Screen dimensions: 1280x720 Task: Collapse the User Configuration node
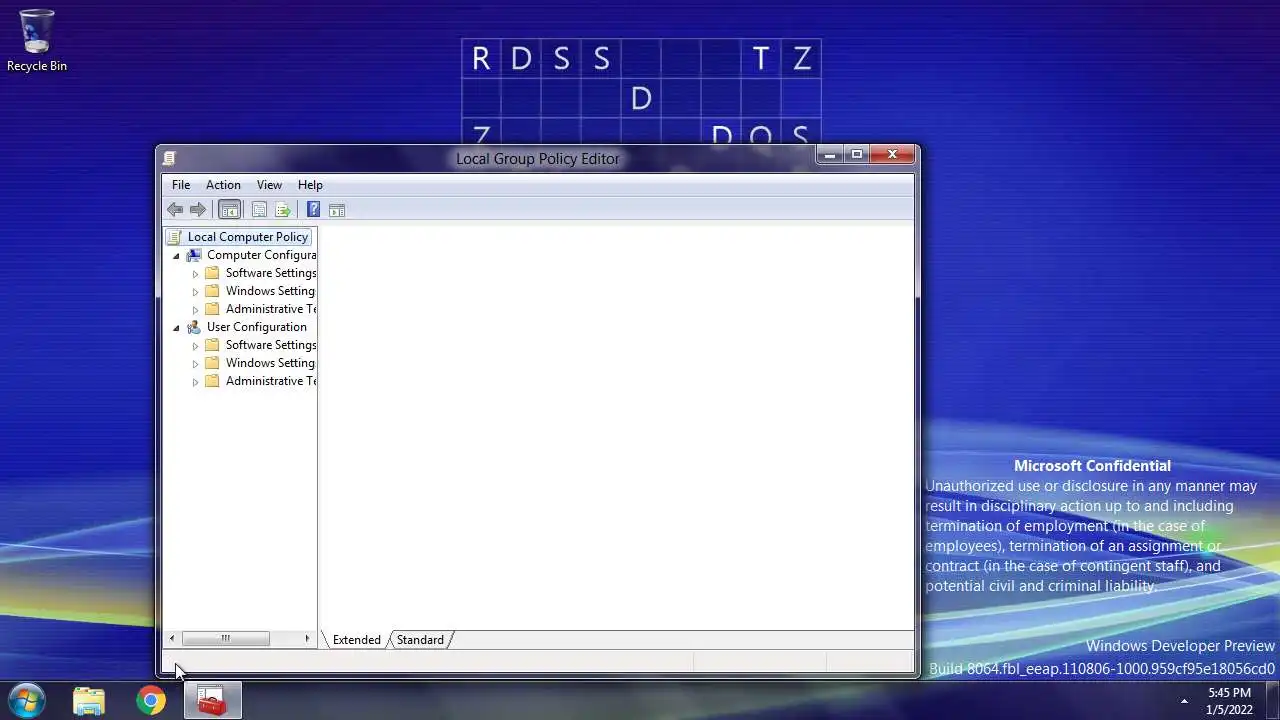tap(176, 327)
